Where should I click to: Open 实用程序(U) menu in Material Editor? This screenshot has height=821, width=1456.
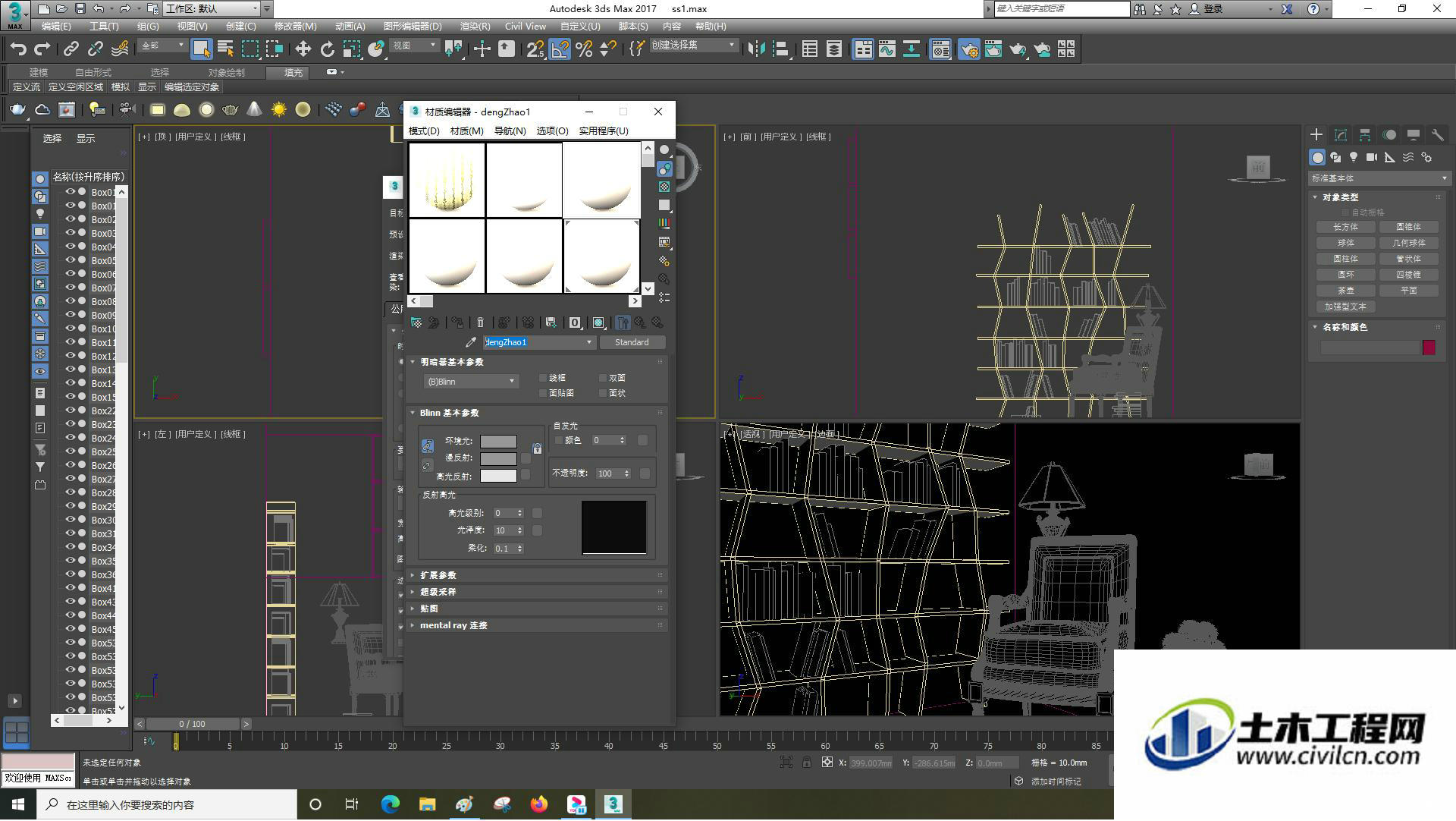(604, 131)
